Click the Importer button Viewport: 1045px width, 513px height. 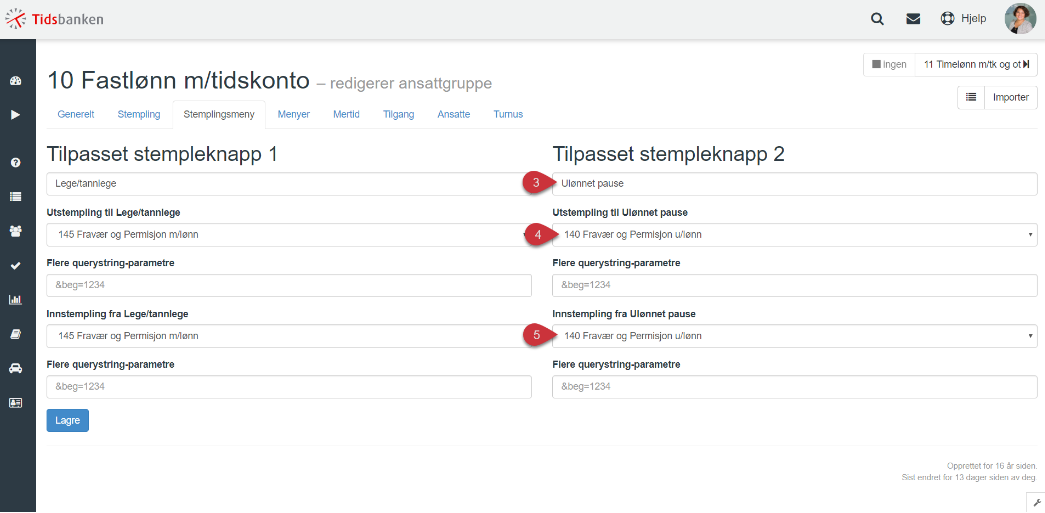pyautogui.click(x=1010, y=97)
